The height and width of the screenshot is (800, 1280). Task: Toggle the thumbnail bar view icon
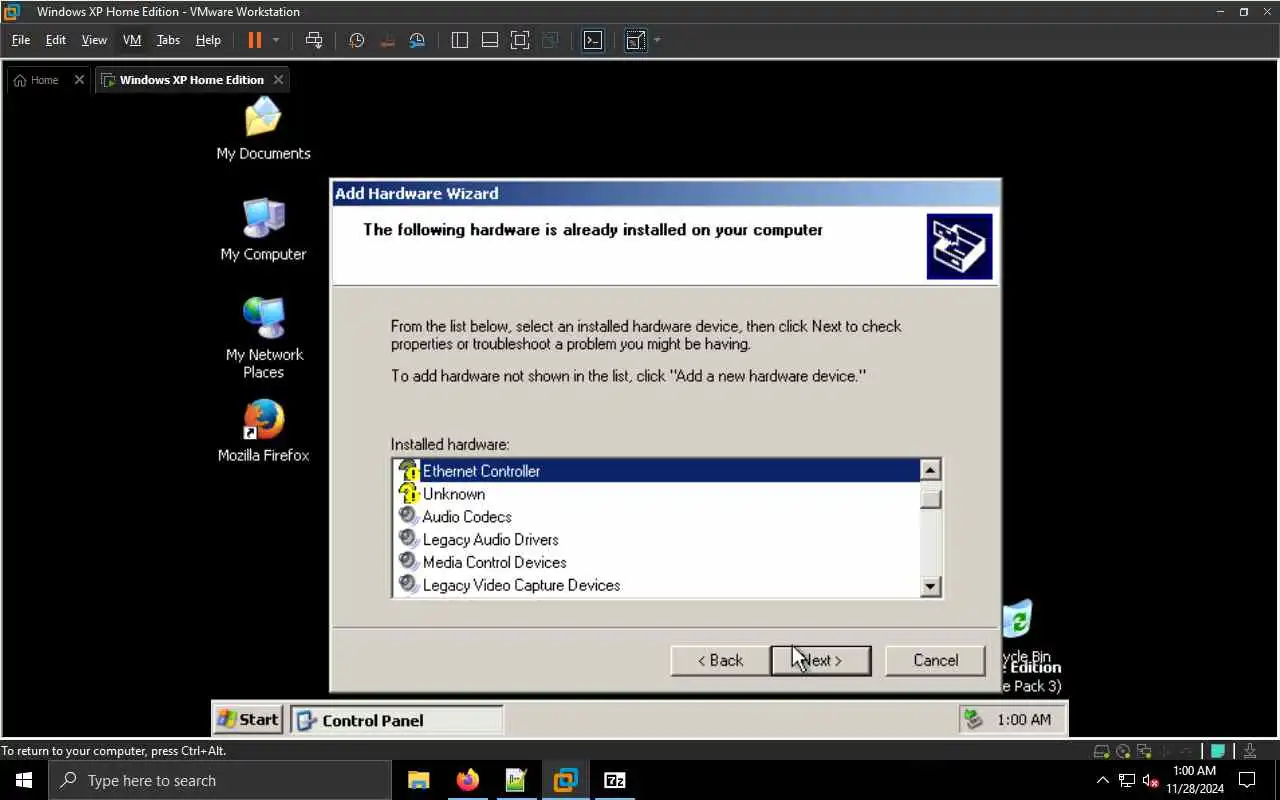[x=490, y=40]
